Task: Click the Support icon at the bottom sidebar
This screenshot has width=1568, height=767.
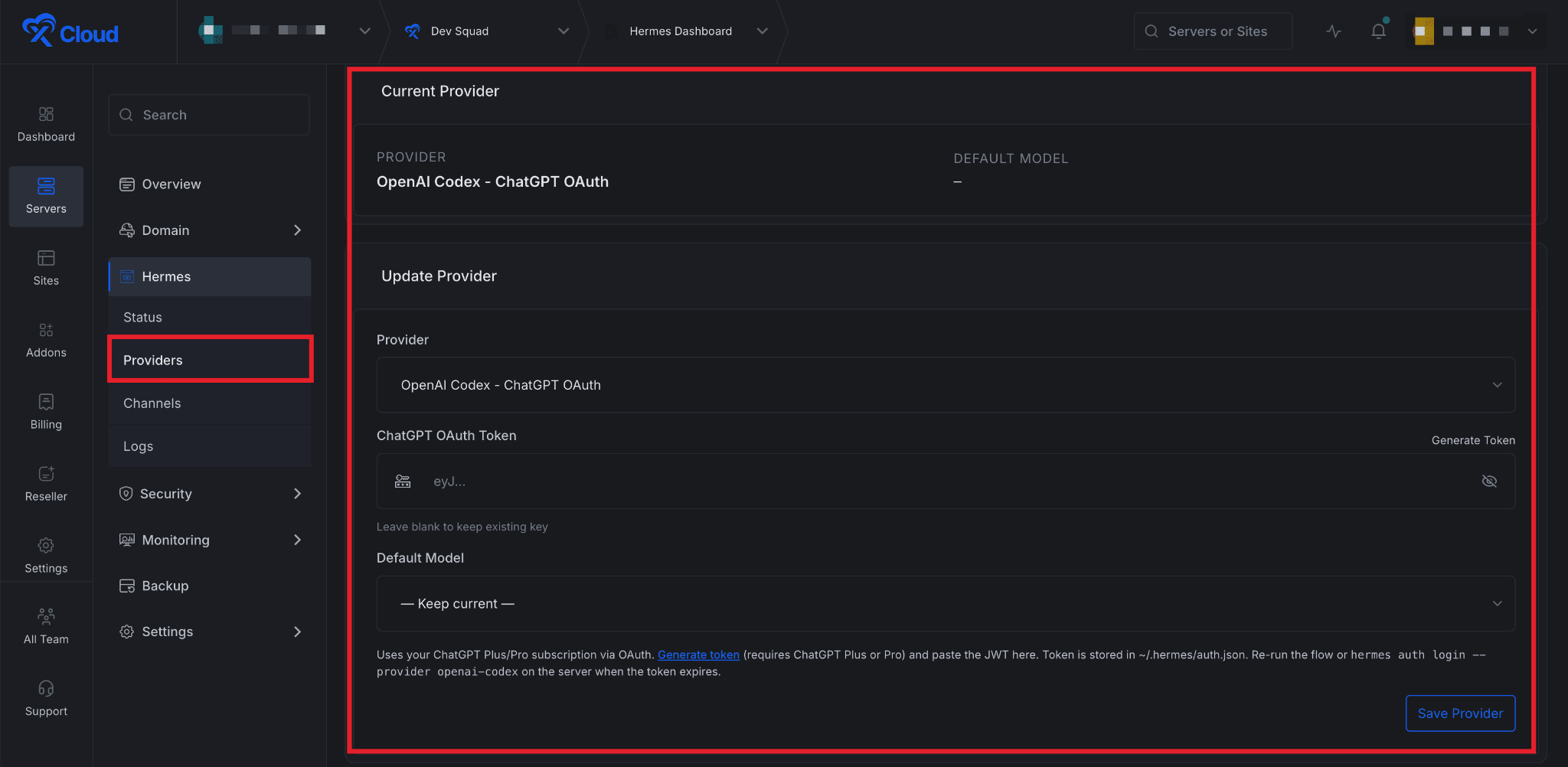Action: point(46,697)
